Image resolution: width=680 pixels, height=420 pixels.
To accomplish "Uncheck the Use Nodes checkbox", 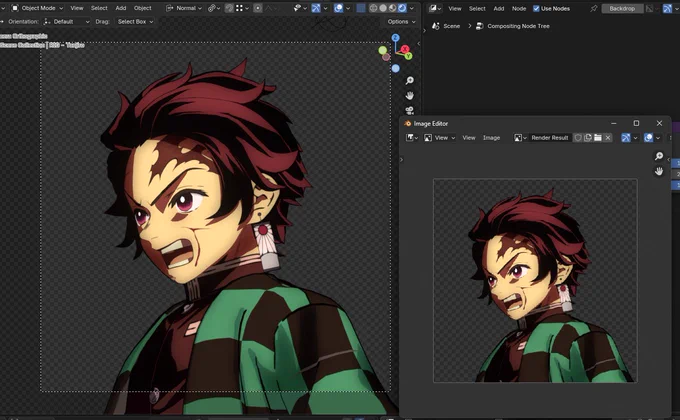I will tap(536, 8).
